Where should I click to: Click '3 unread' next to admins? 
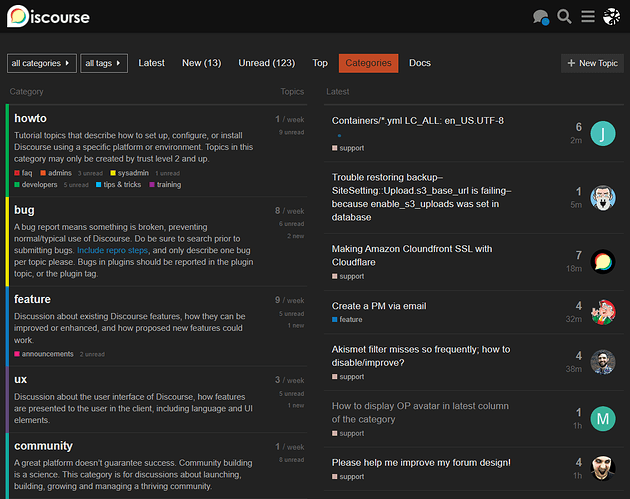[x=90, y=174]
